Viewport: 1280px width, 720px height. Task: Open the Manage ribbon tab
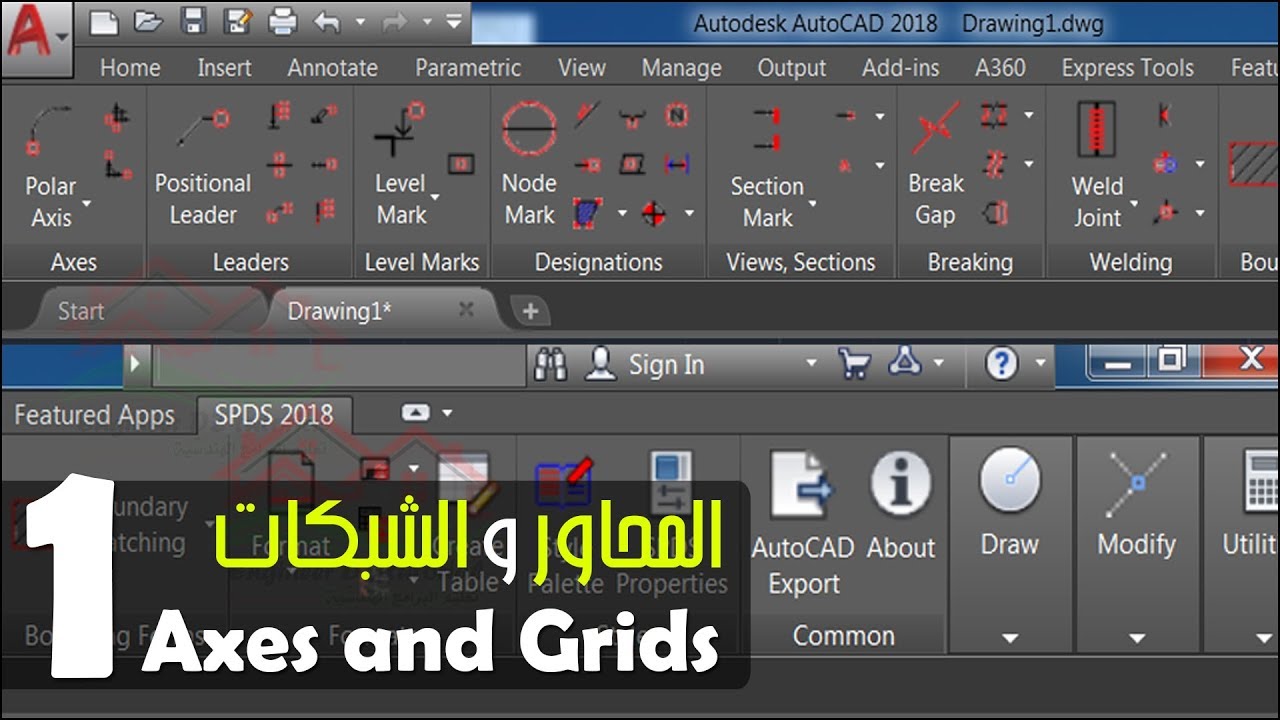[681, 68]
